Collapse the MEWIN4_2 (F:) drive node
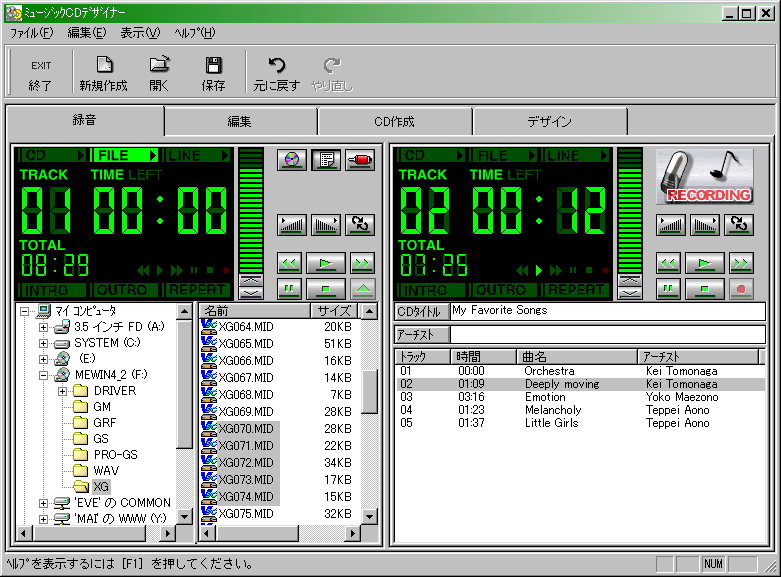The width and height of the screenshot is (781, 577). (43, 375)
